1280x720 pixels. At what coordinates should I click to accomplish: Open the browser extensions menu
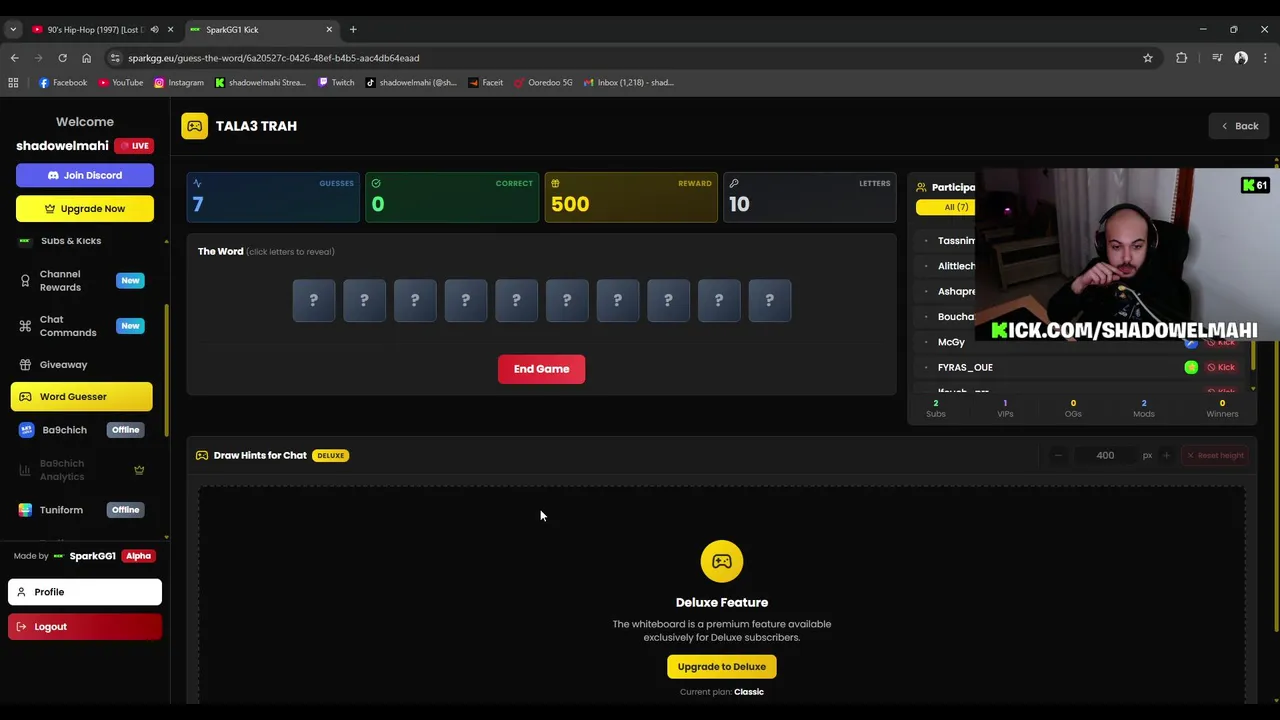click(1182, 58)
